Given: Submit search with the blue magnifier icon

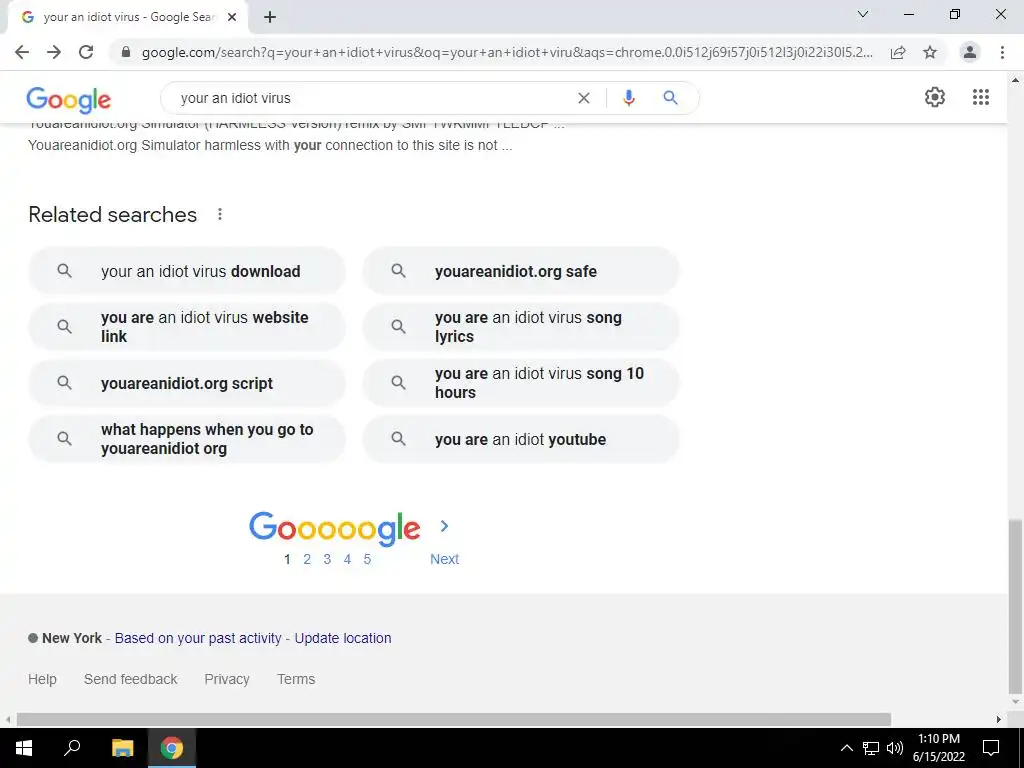Looking at the screenshot, I should [670, 98].
